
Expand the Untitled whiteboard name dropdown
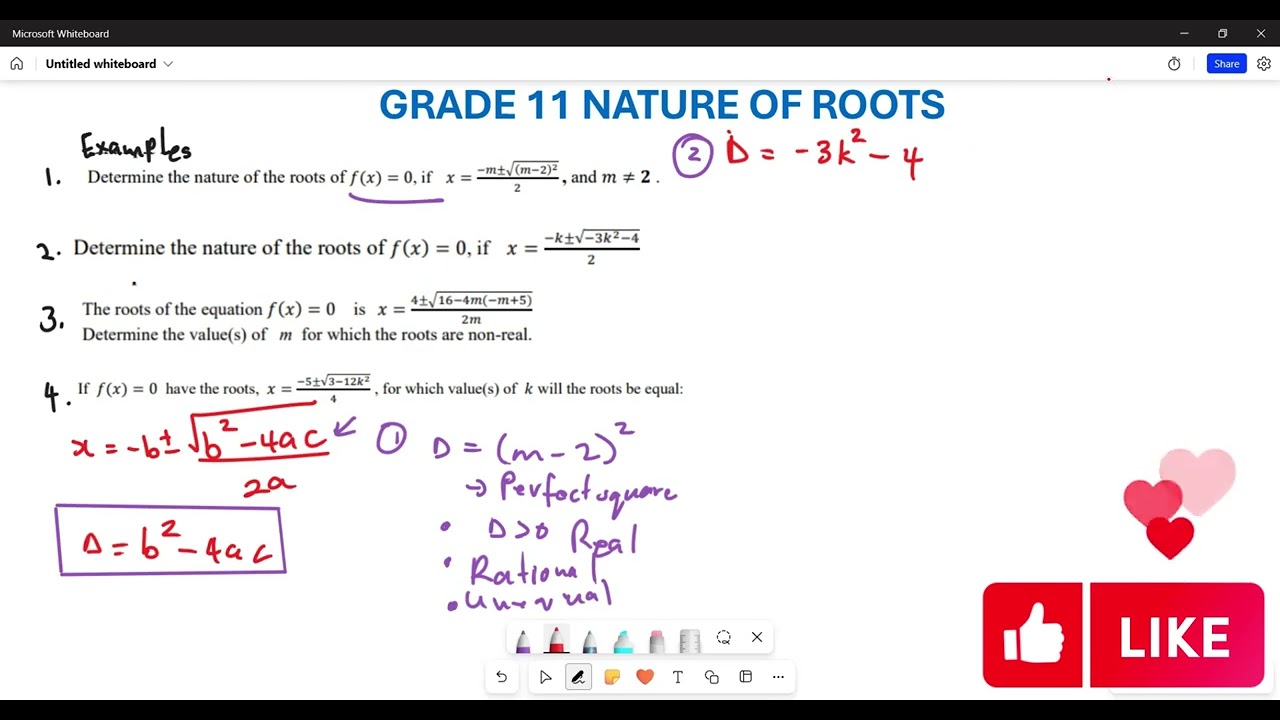[x=168, y=64]
